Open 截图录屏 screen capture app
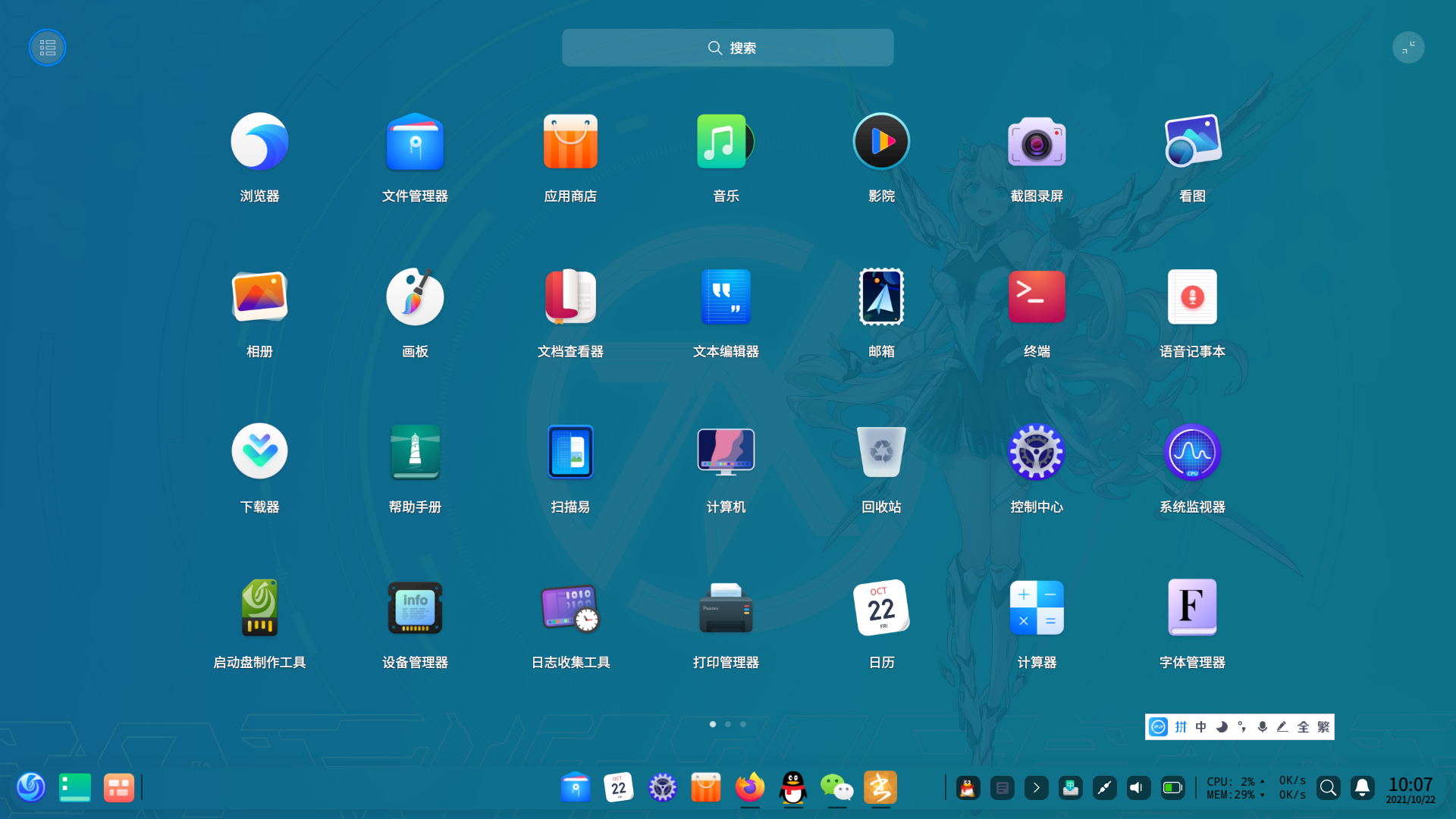1456x819 pixels. tap(1037, 143)
